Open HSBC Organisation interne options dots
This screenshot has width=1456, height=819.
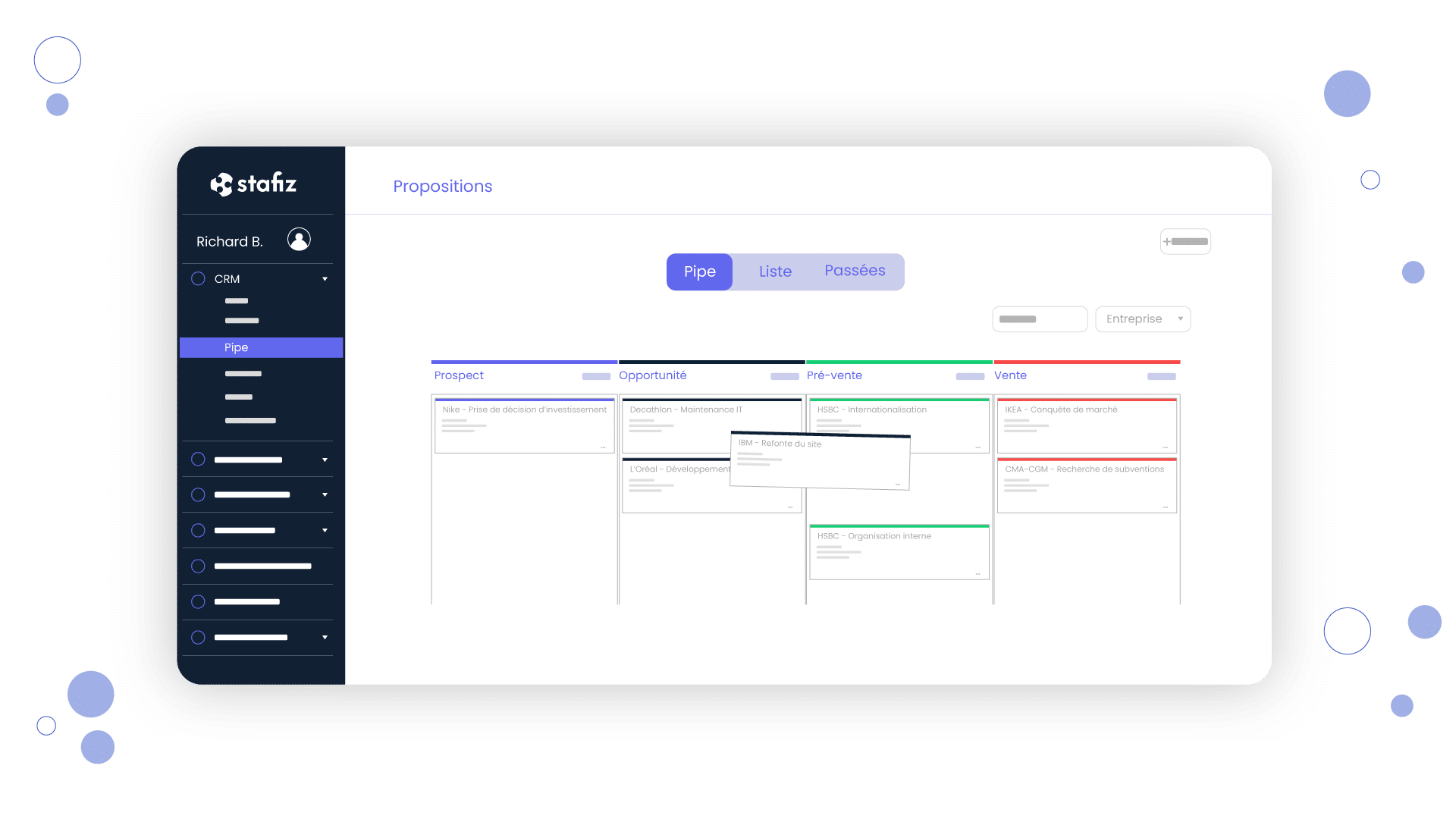click(978, 574)
